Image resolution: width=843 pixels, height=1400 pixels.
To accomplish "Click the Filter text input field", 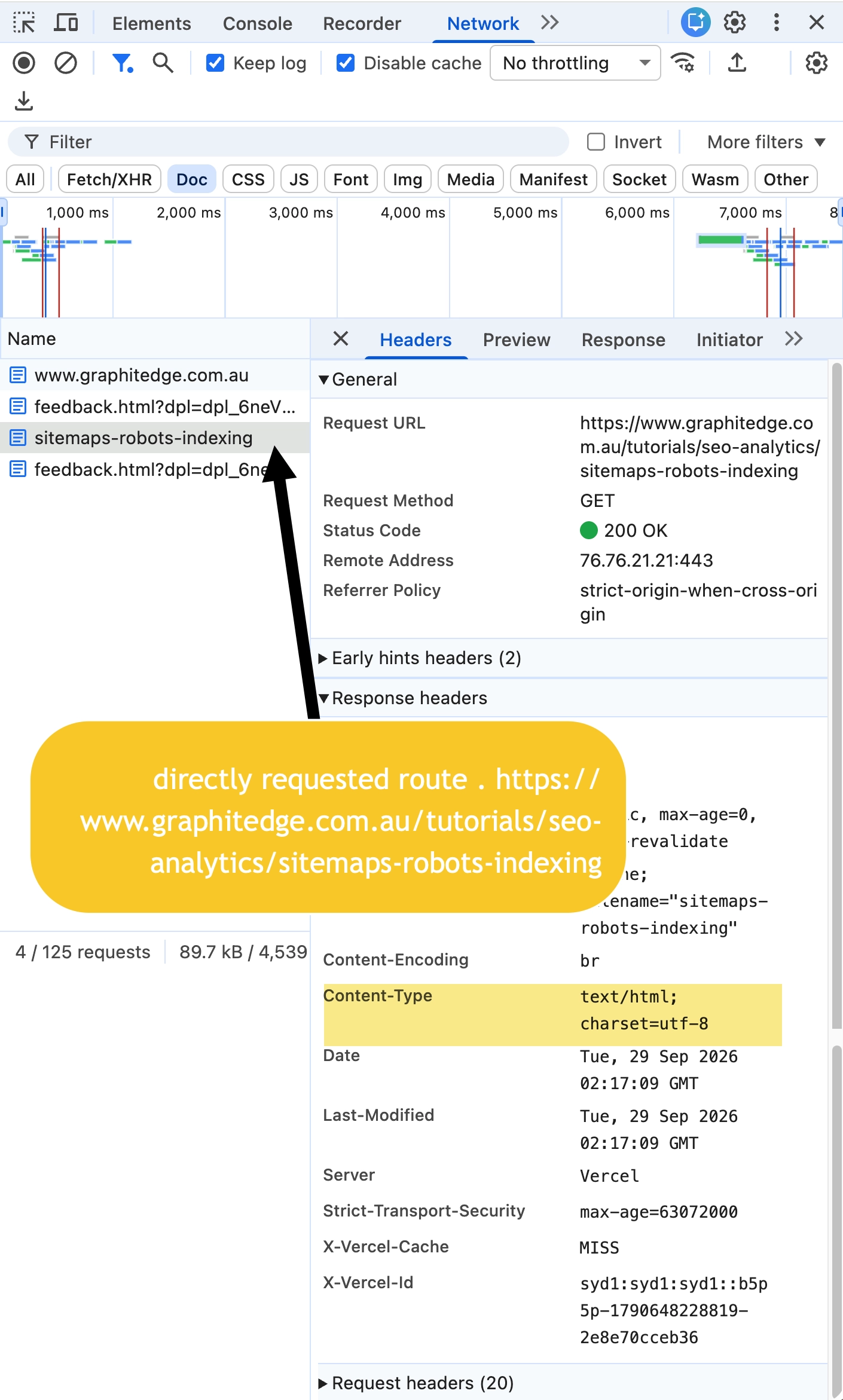I will tap(288, 142).
